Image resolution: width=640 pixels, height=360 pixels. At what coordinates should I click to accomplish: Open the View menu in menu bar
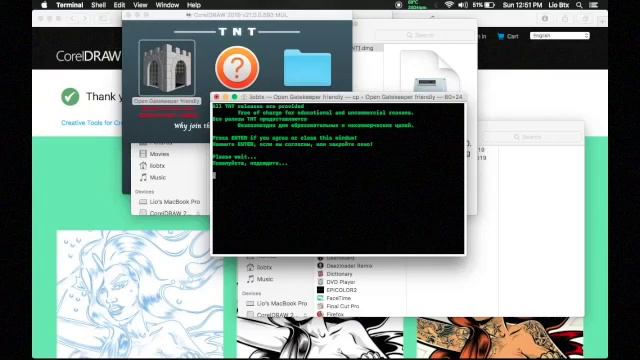click(140, 5)
